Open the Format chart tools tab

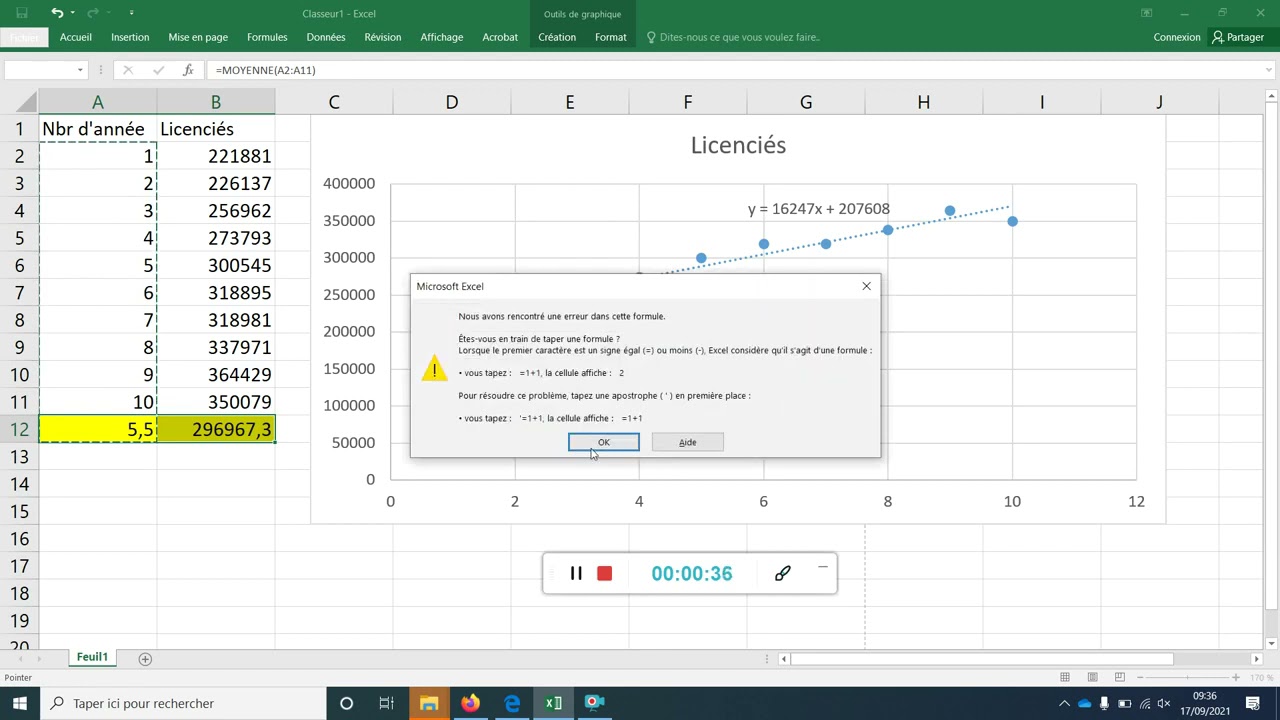click(611, 37)
